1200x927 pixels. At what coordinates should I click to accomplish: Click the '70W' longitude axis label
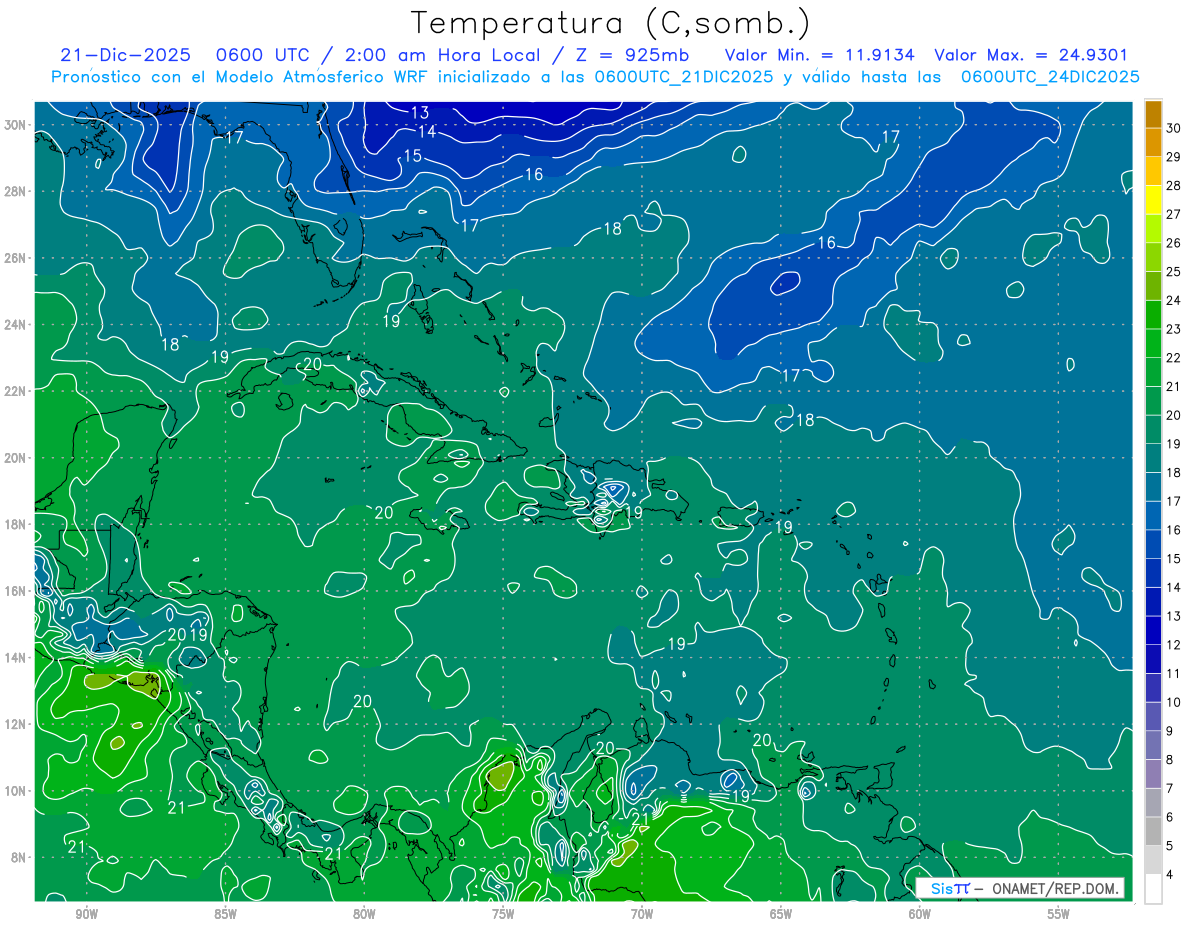click(642, 915)
